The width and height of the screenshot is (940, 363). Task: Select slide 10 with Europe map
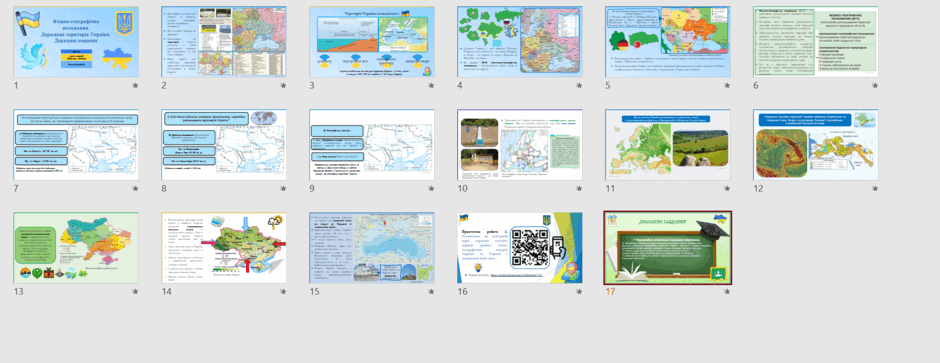pos(520,144)
